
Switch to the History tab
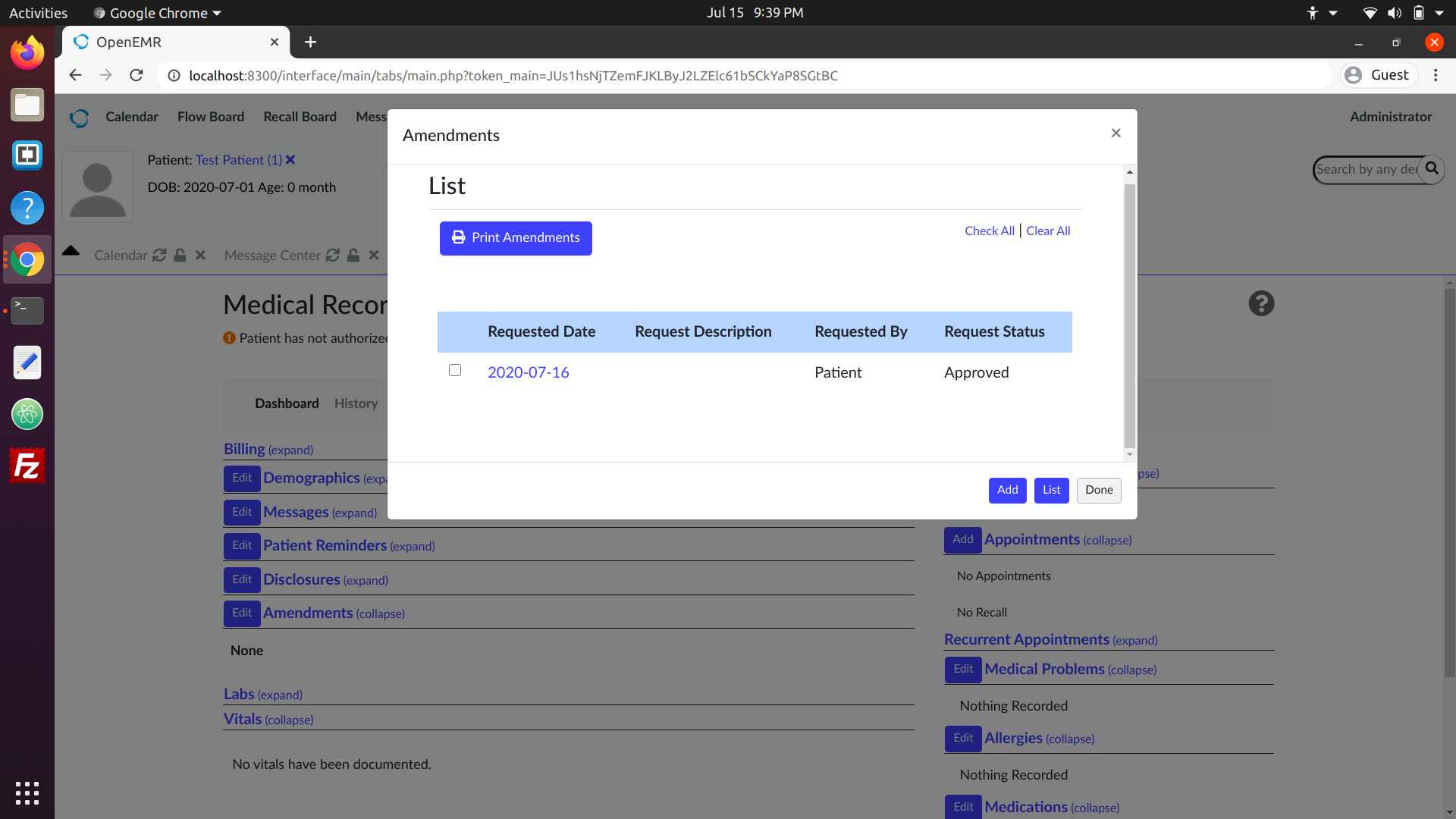coord(356,403)
